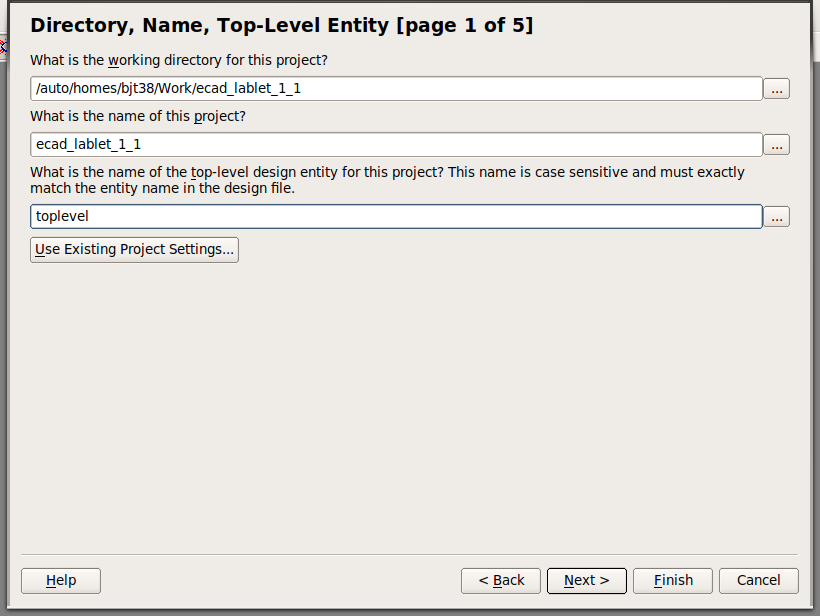Browse for the top-level design entity
The height and width of the screenshot is (616, 820).
(776, 217)
